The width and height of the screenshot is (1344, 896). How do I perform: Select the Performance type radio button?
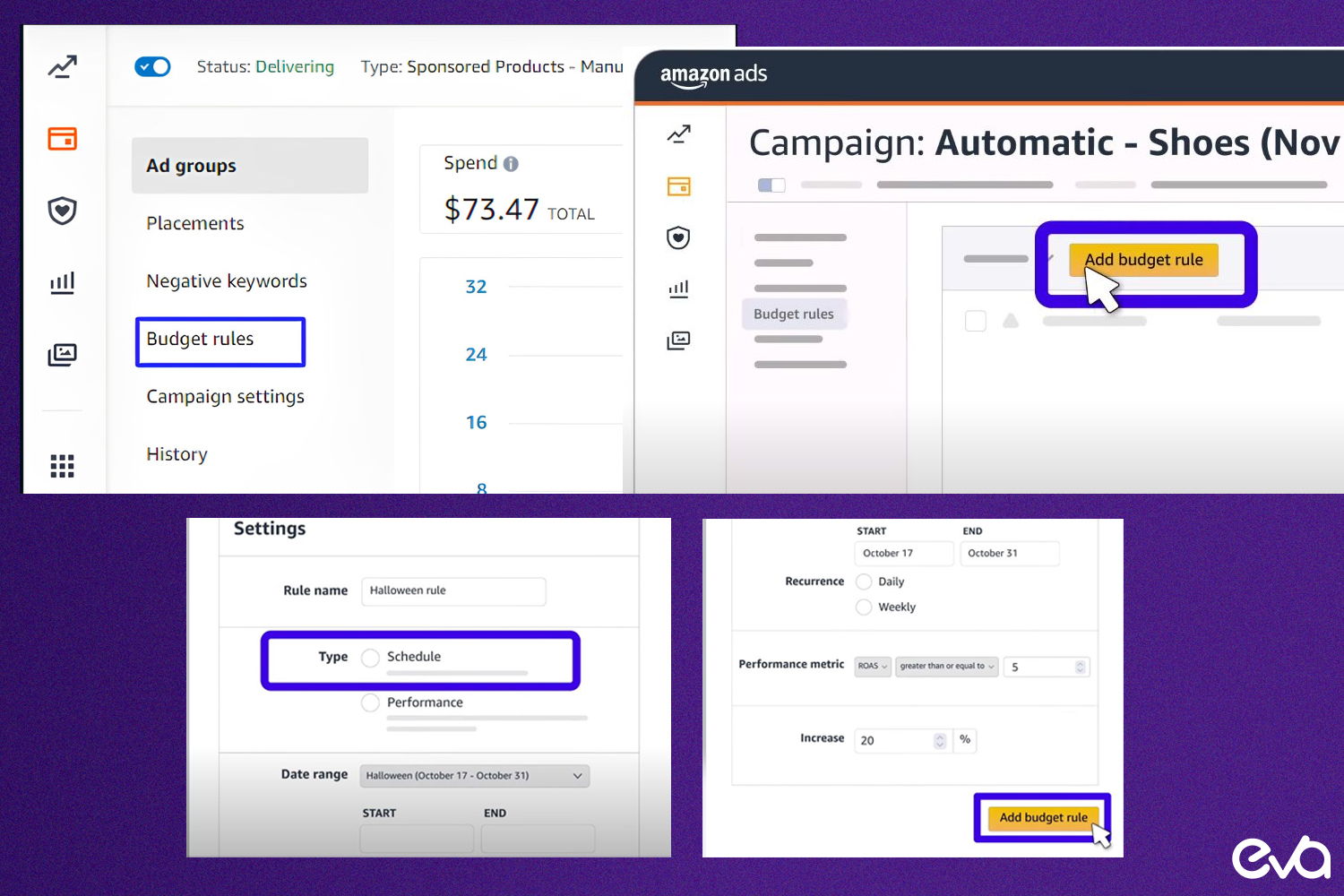pos(371,703)
